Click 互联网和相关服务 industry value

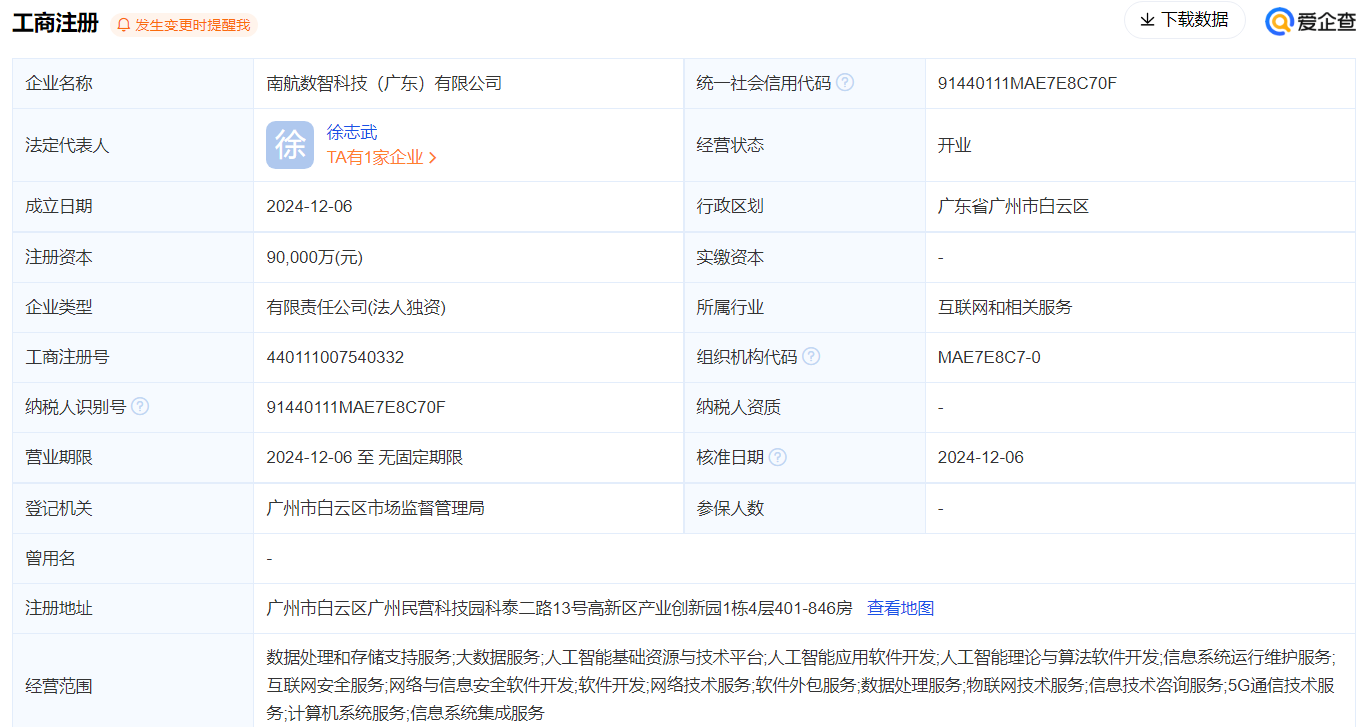(x=1005, y=307)
